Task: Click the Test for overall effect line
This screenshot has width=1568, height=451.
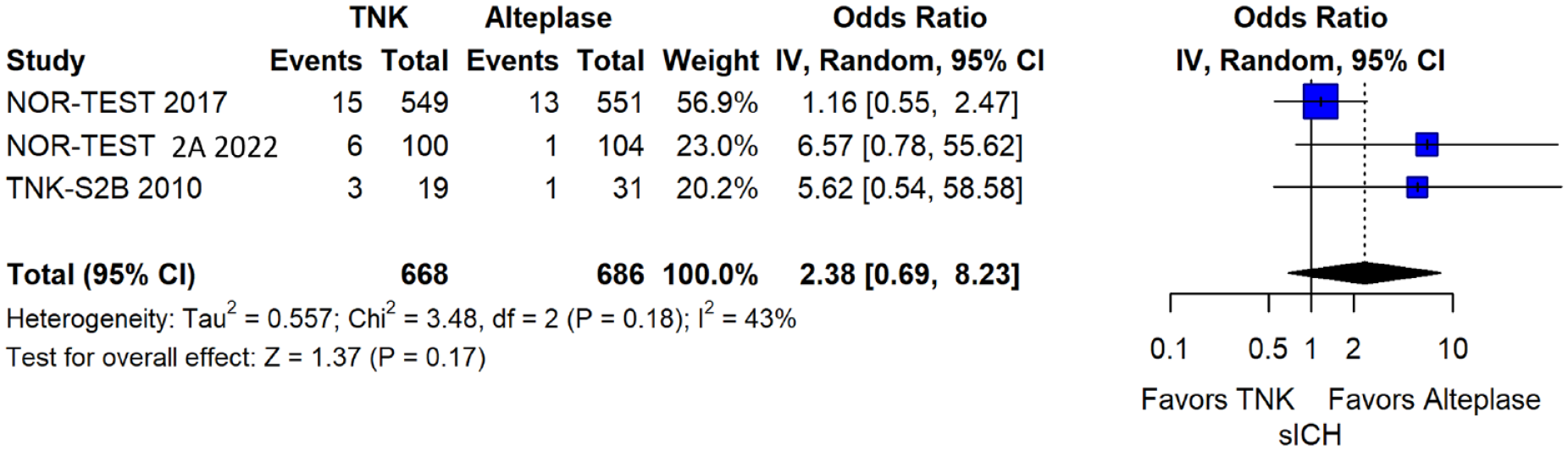Action: coord(246,357)
